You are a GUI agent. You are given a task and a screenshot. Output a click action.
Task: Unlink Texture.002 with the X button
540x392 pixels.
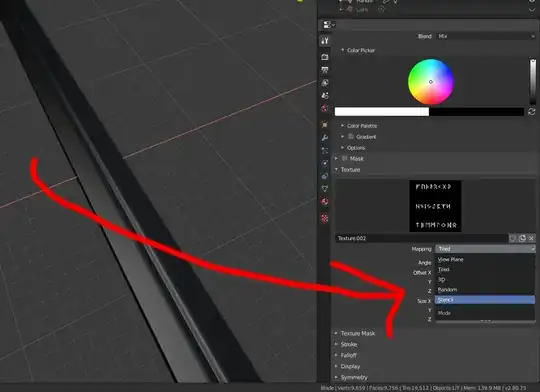click(x=531, y=238)
